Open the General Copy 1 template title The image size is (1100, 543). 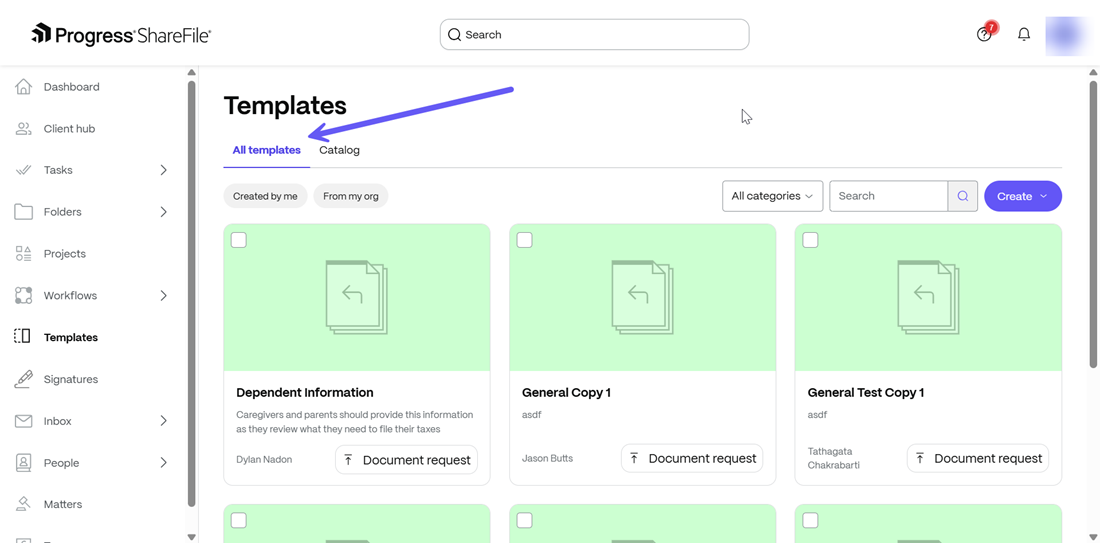(567, 393)
